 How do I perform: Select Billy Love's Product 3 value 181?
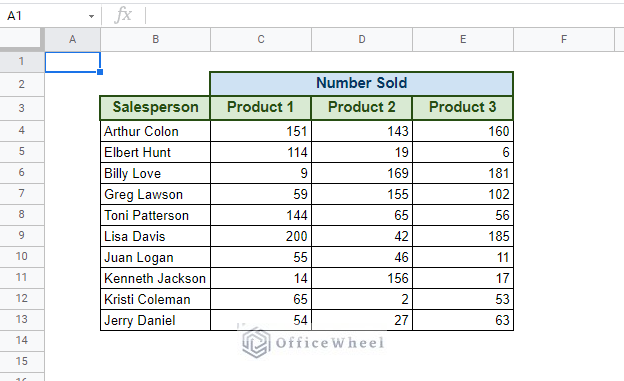pyautogui.click(x=463, y=173)
